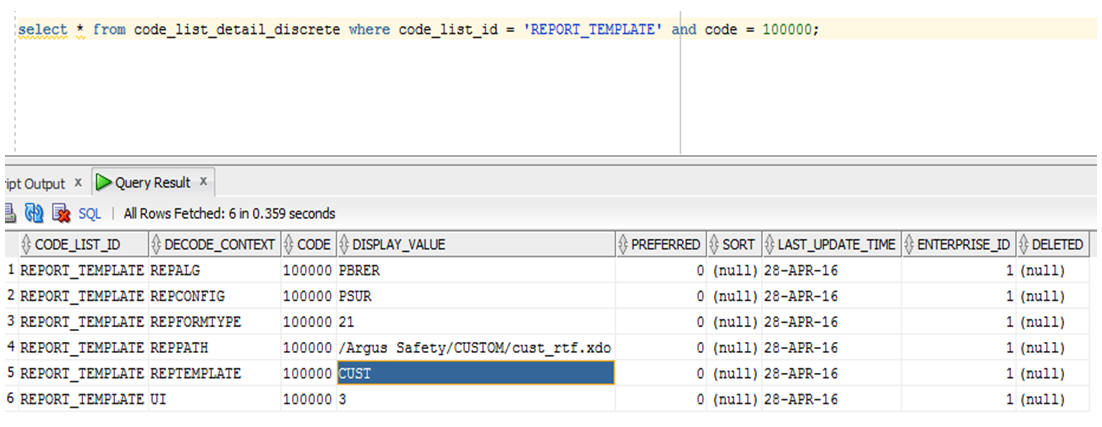
Task: Select row number 4 header
Action: point(10,348)
